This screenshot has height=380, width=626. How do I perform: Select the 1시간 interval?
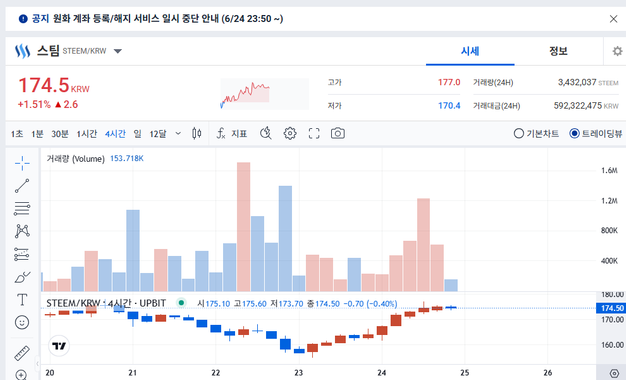[x=87, y=134]
